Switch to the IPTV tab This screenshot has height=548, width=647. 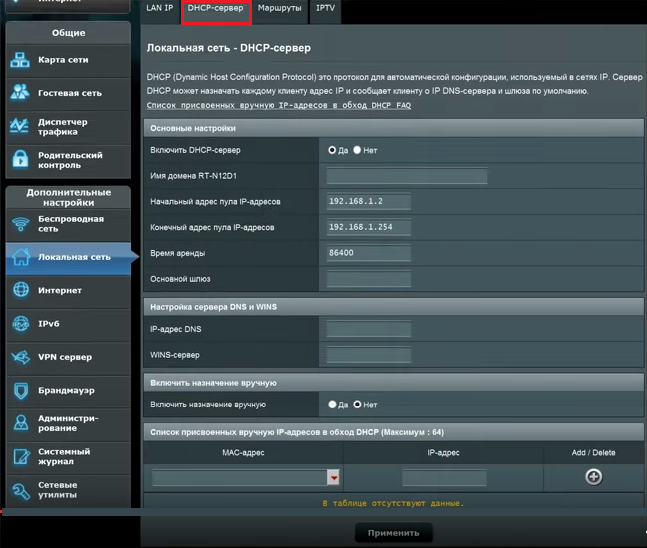pyautogui.click(x=326, y=8)
